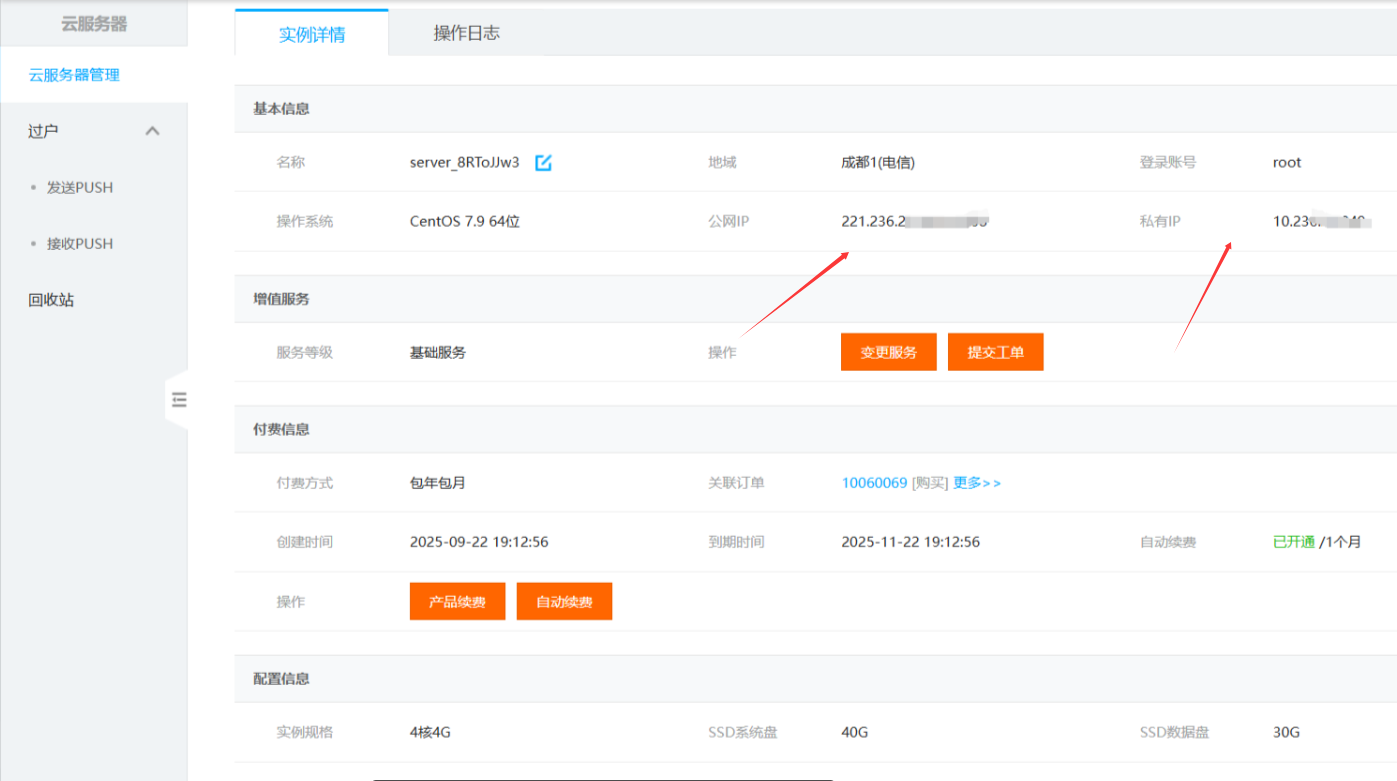This screenshot has height=781, width=1397.
Task: Click the server name server_8RToJJw3
Action: coord(464,162)
